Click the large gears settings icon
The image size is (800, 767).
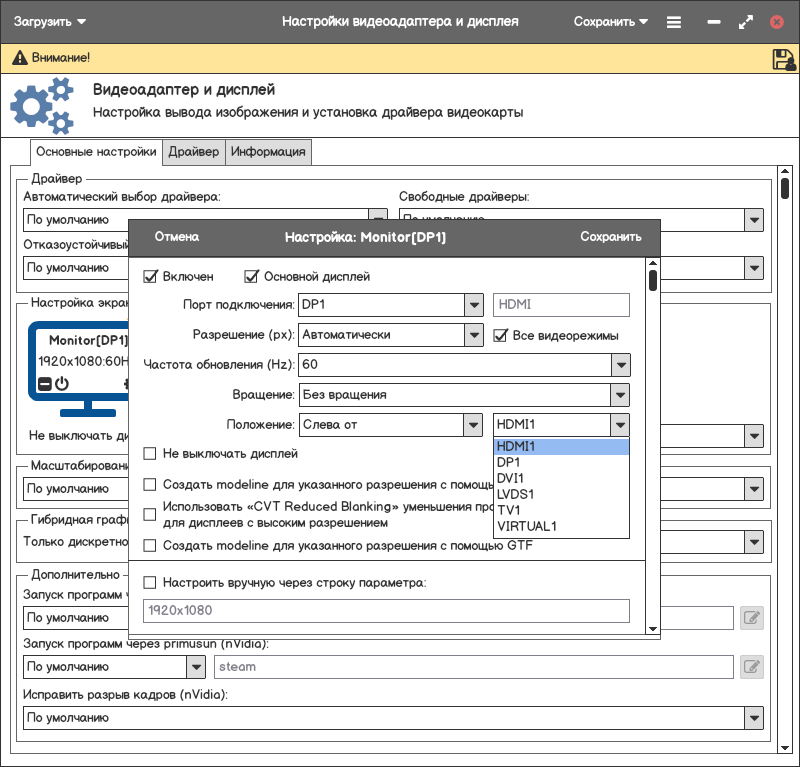point(43,106)
